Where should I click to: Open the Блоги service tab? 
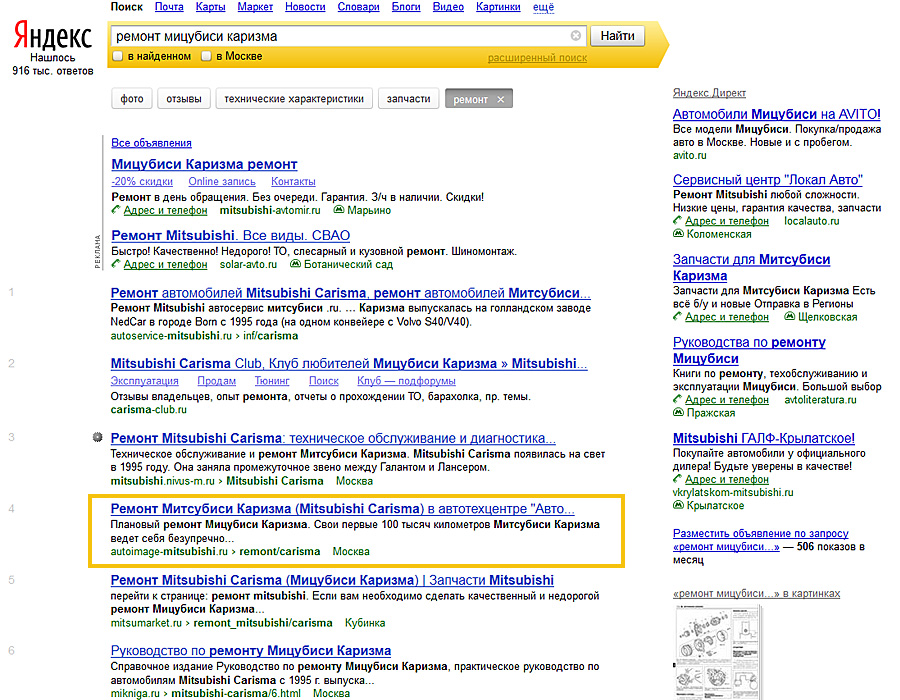406,7
